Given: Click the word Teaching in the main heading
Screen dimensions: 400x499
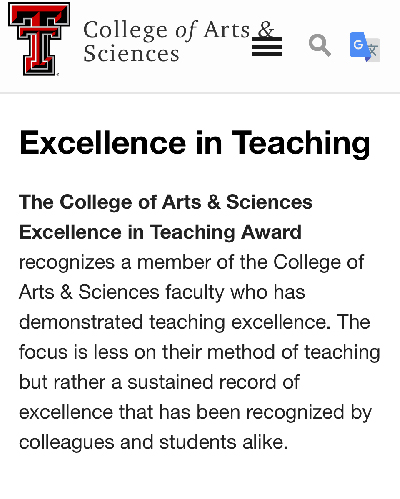Looking at the screenshot, I should coord(301,144).
